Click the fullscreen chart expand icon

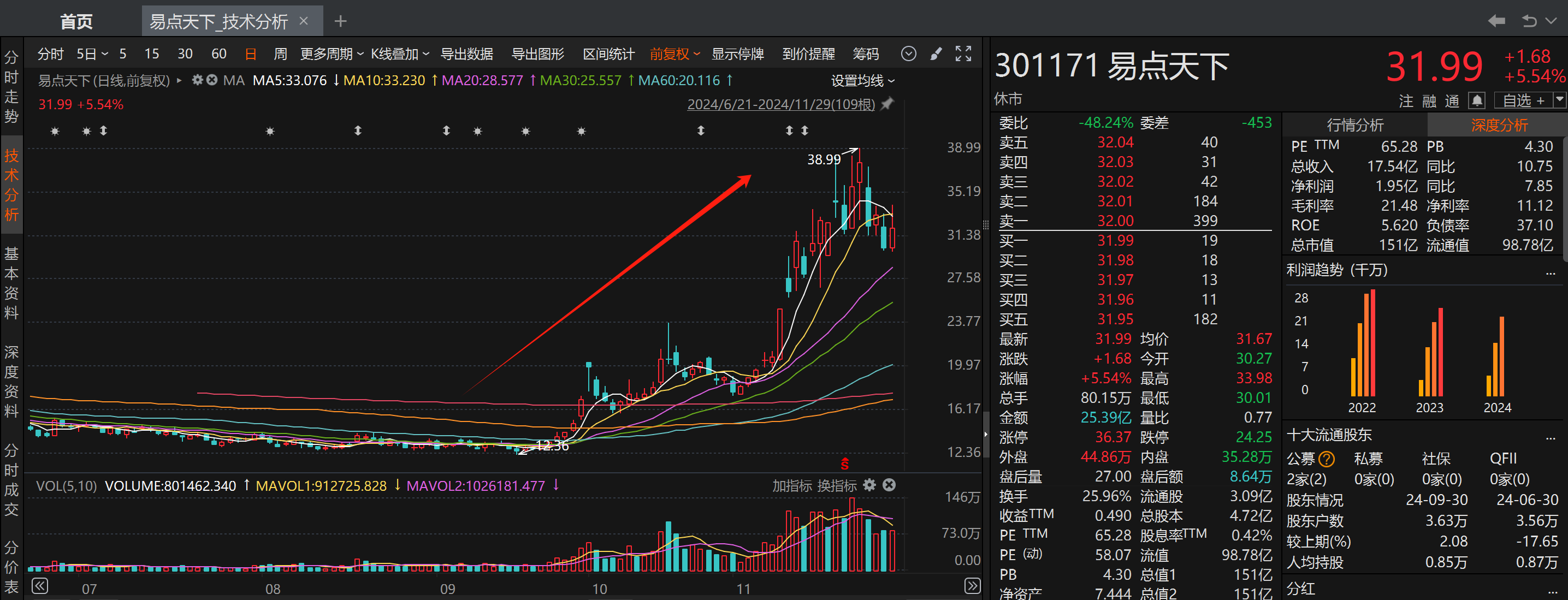(x=963, y=54)
